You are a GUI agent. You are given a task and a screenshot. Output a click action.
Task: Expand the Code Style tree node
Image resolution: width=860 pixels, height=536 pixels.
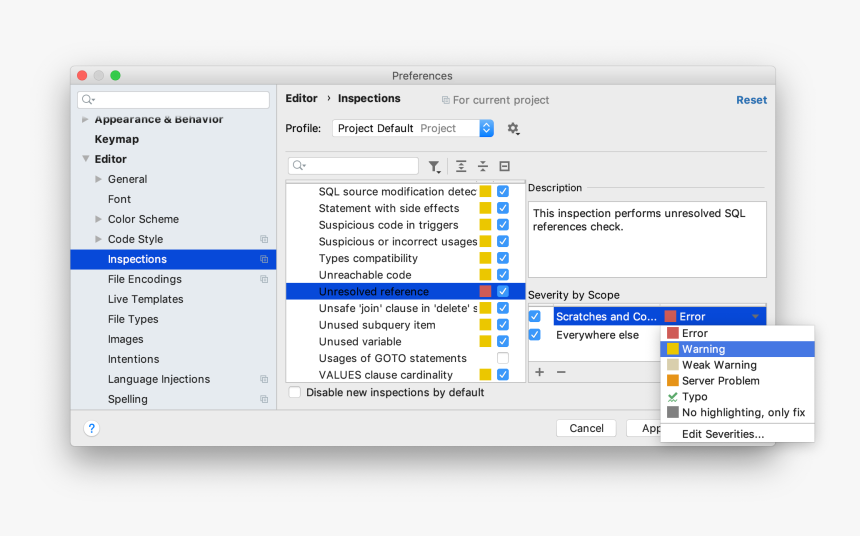point(98,239)
